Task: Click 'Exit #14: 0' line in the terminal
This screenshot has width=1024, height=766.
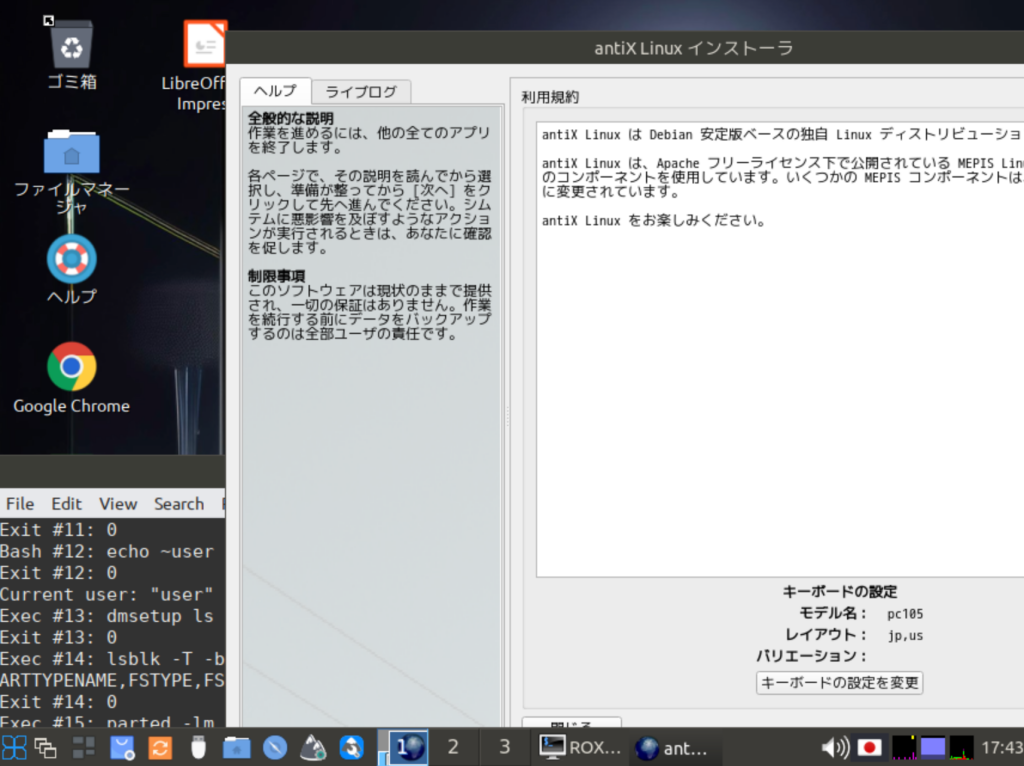Action: pos(59,702)
